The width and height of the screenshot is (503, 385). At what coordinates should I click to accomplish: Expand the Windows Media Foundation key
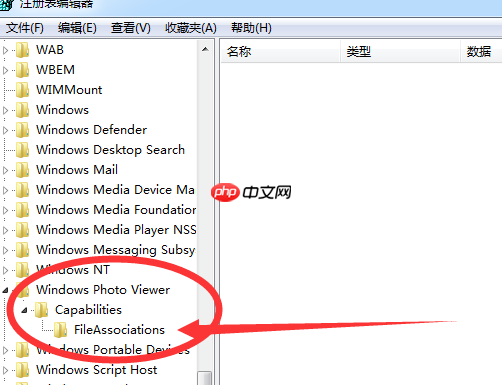(x=5, y=210)
